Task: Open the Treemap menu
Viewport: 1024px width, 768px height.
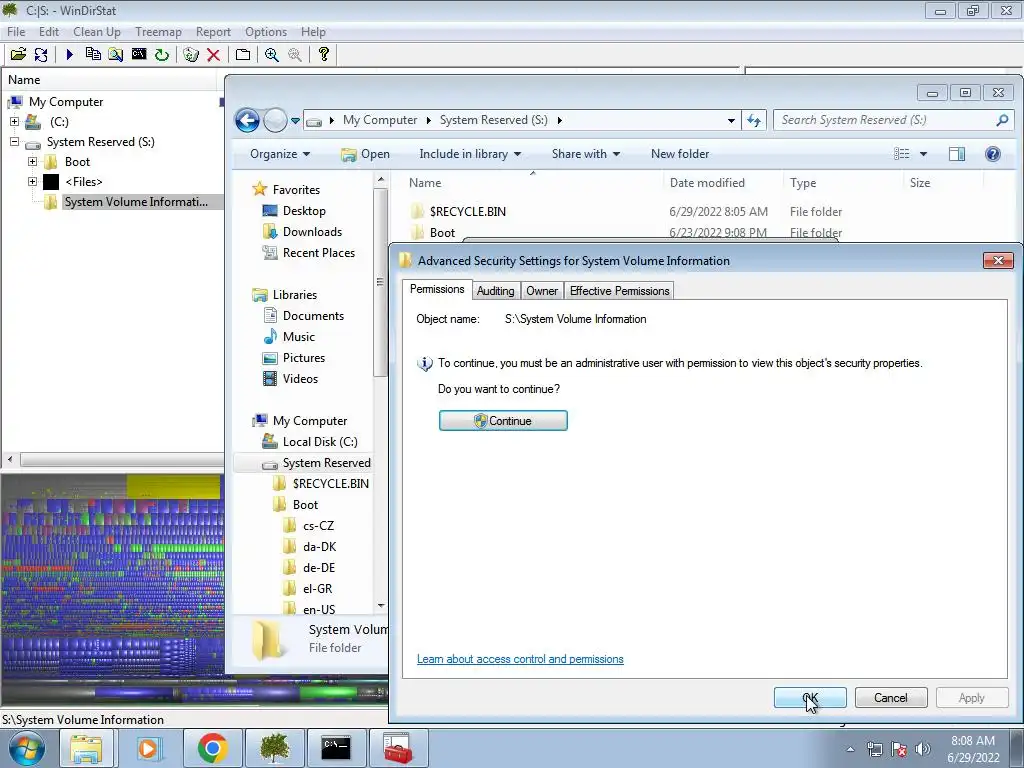Action: point(158,31)
